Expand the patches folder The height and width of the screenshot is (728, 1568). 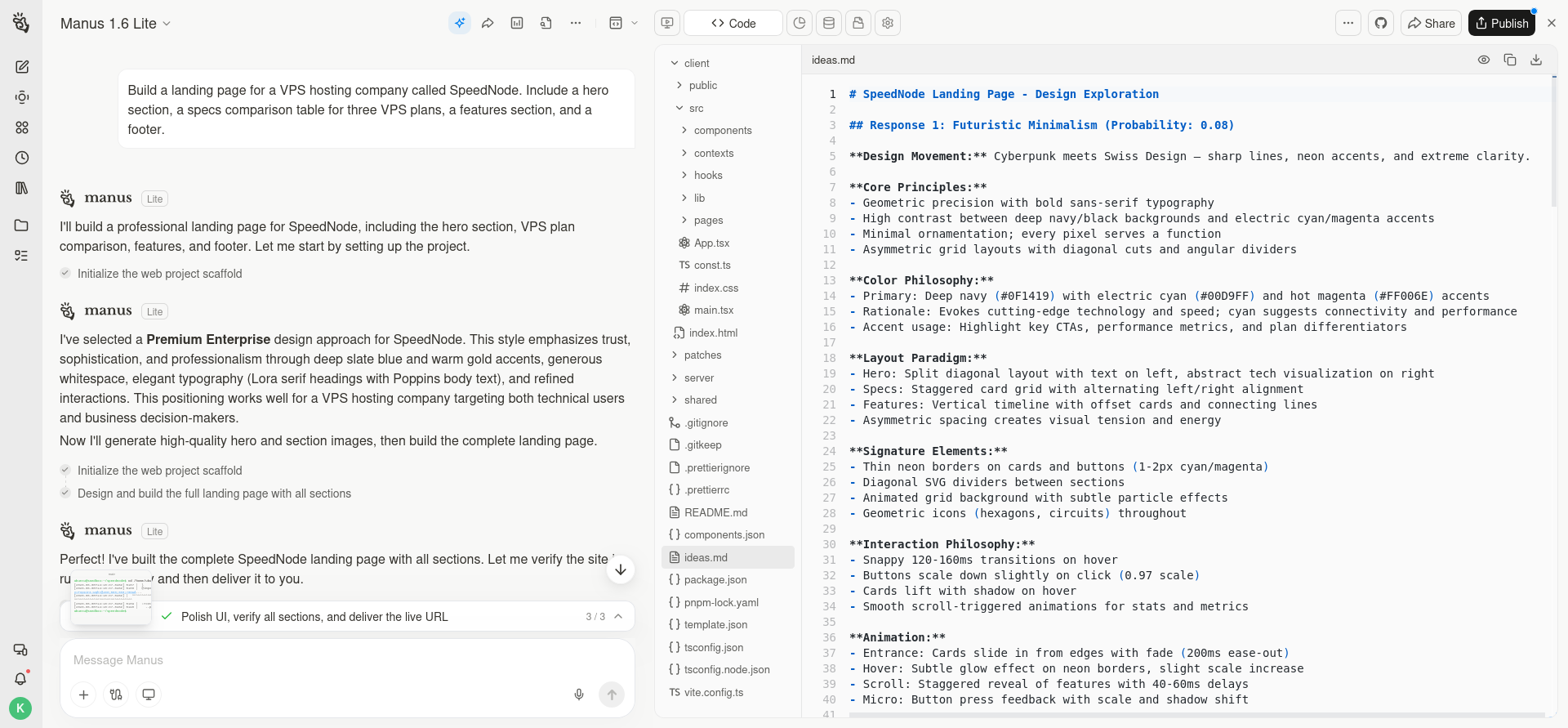point(675,355)
